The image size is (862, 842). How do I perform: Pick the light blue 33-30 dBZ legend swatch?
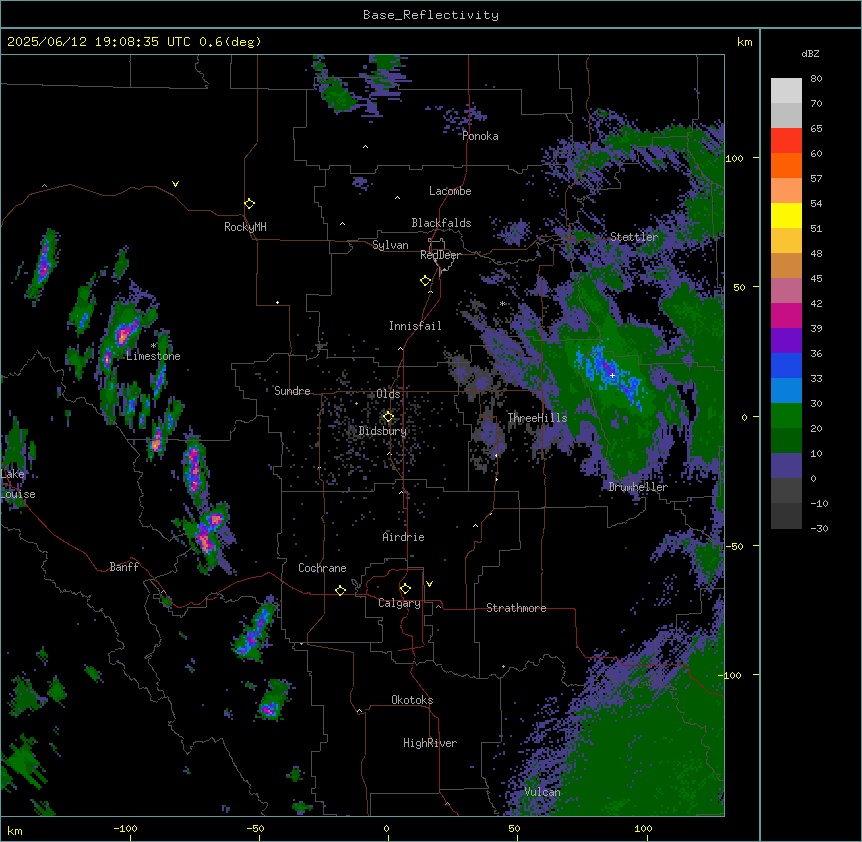(786, 390)
